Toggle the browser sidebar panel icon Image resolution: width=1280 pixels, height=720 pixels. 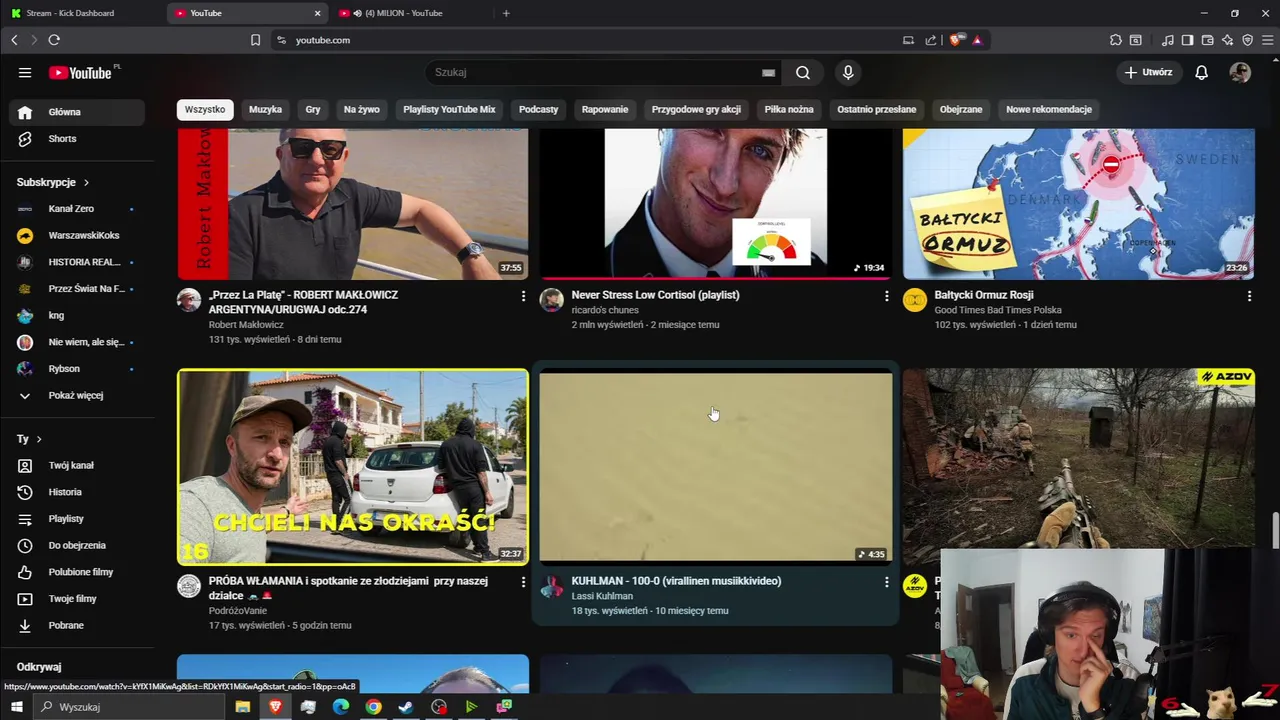pos(1187,40)
